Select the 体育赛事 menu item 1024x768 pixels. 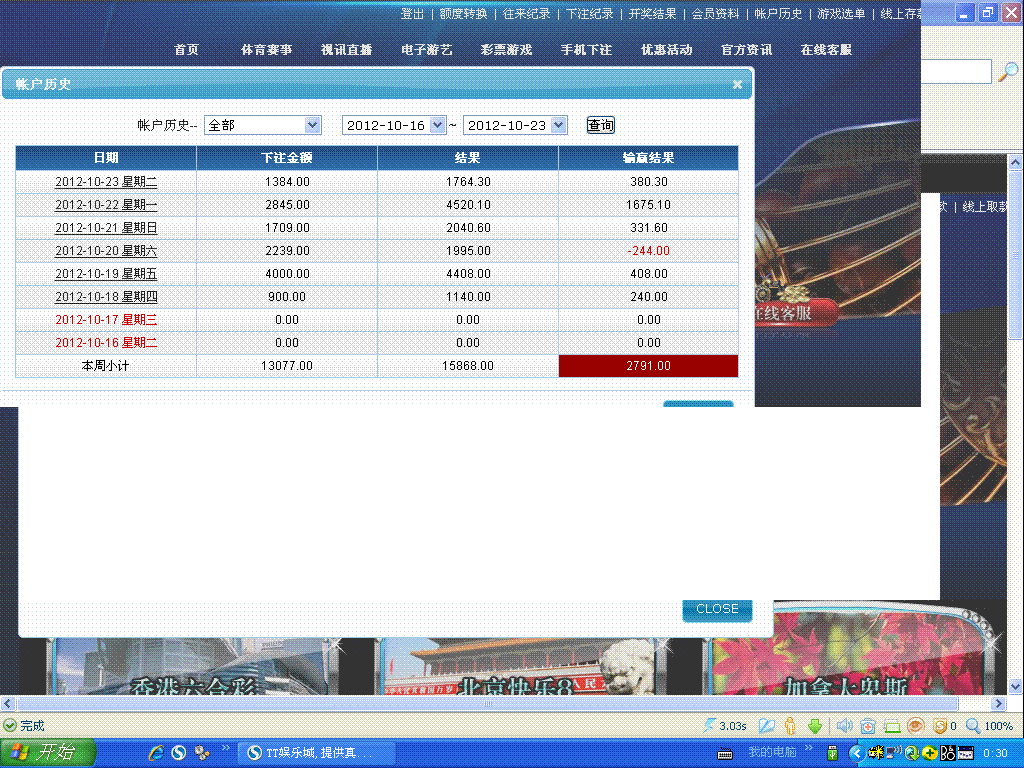coord(266,47)
